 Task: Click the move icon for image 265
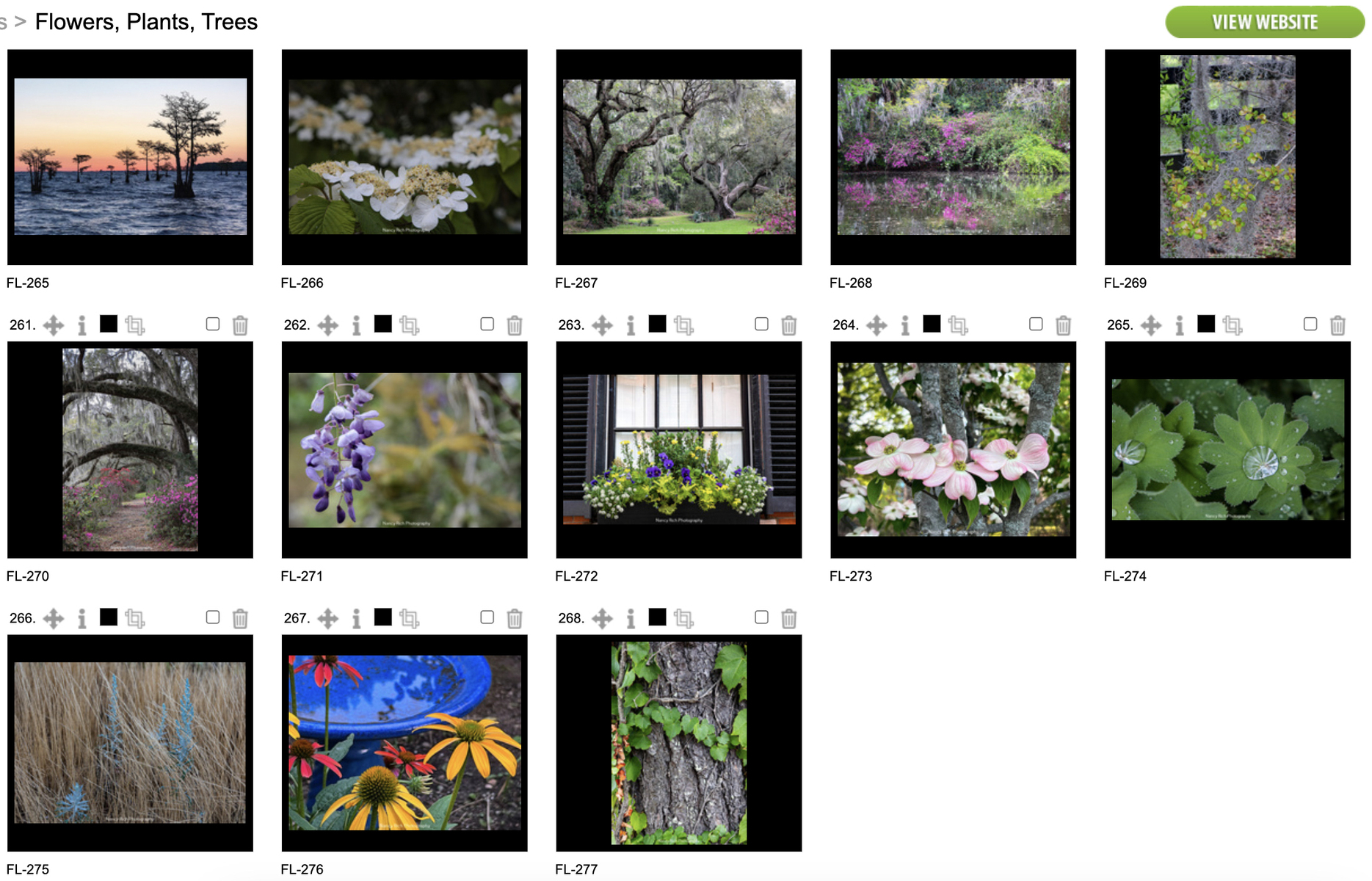[1151, 325]
